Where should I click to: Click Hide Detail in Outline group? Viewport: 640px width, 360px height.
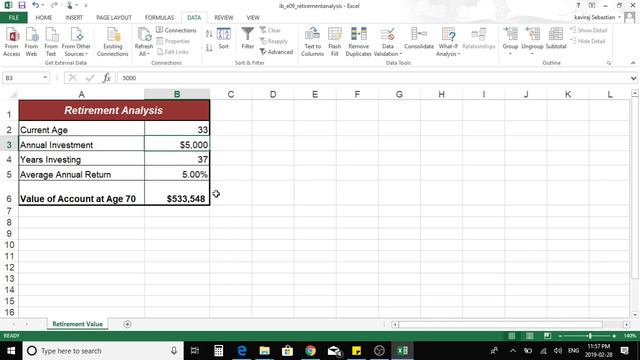(x=588, y=41)
